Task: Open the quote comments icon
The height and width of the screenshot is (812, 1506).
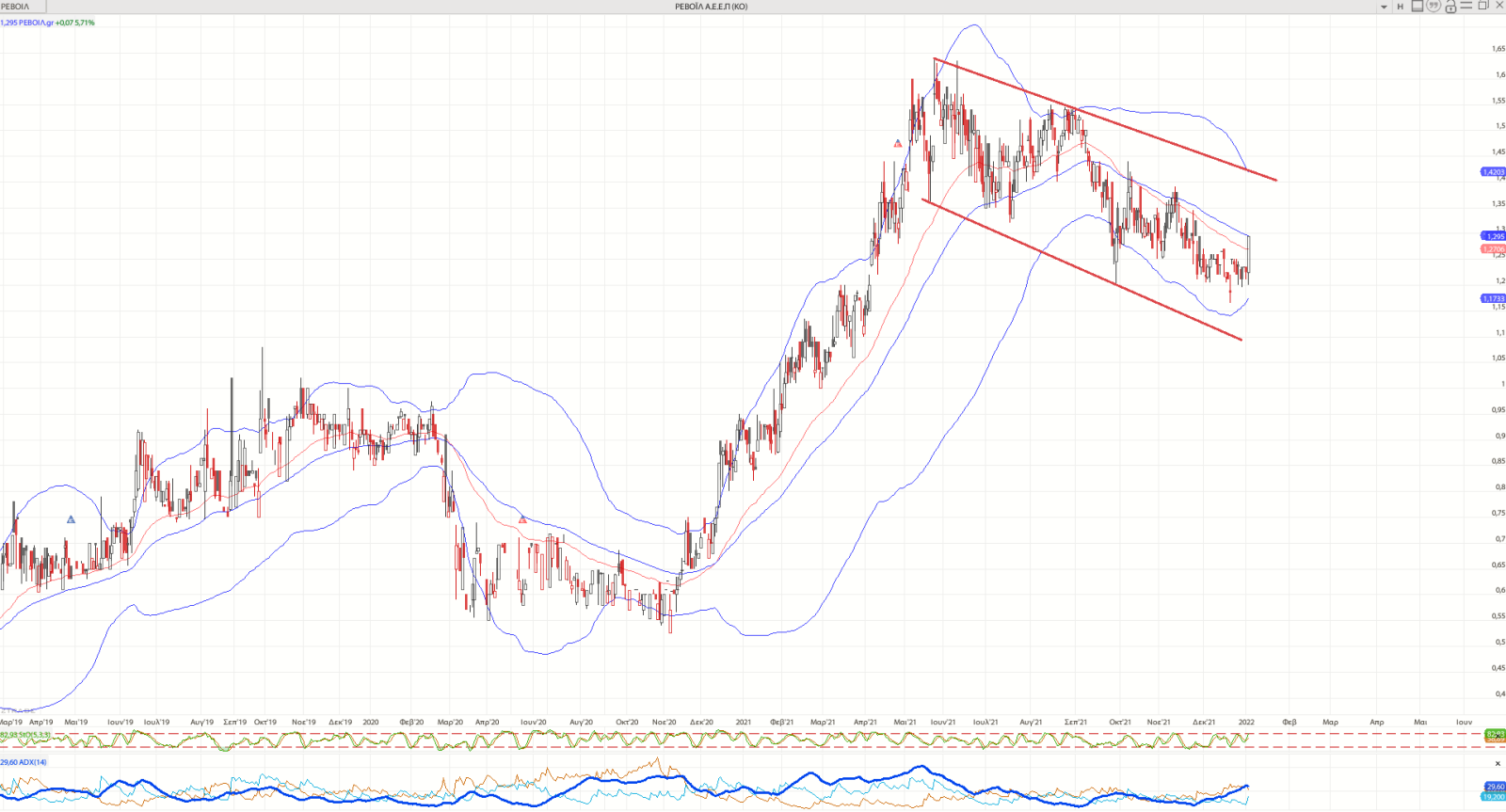Action: (1434, 7)
